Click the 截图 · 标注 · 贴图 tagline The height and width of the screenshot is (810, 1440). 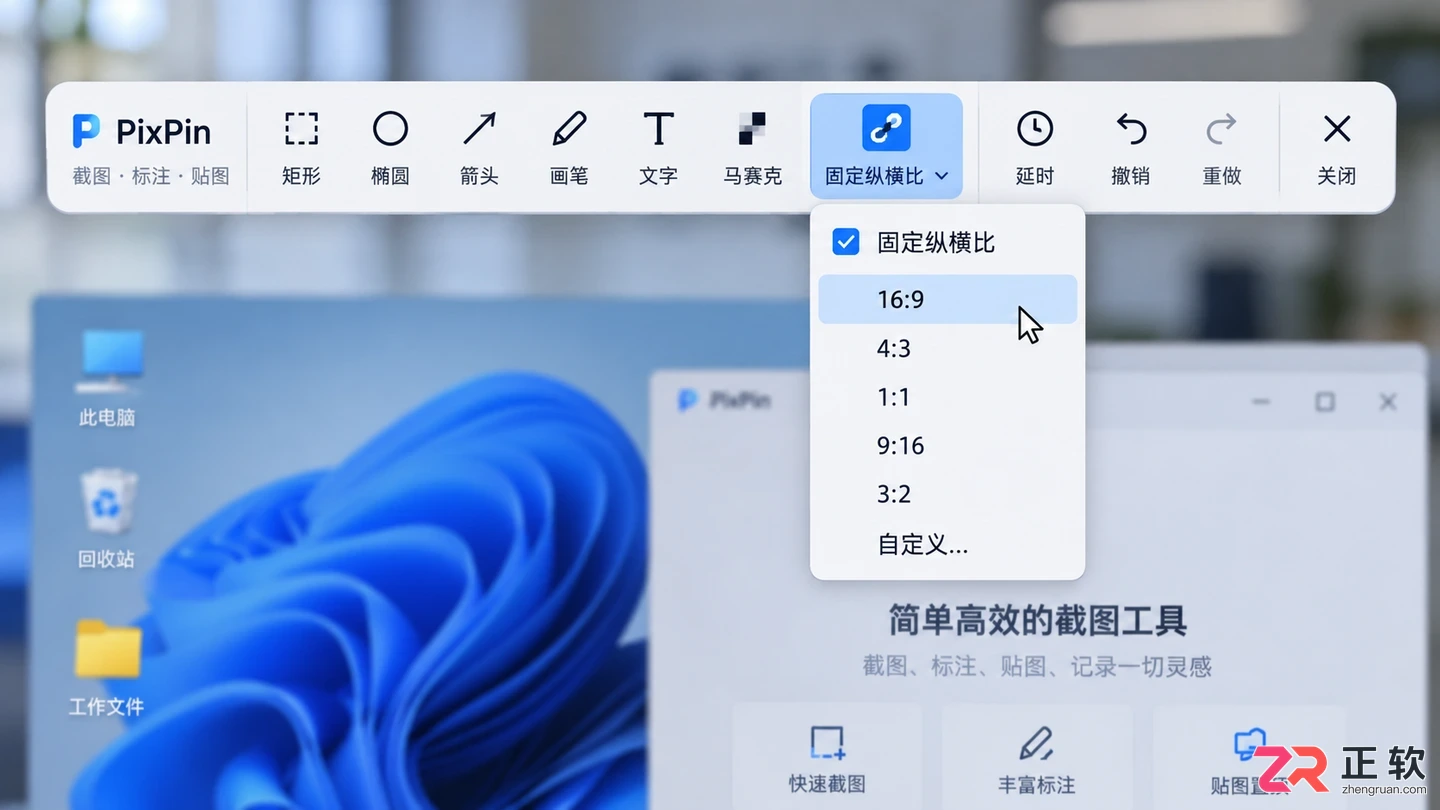[x=151, y=176]
